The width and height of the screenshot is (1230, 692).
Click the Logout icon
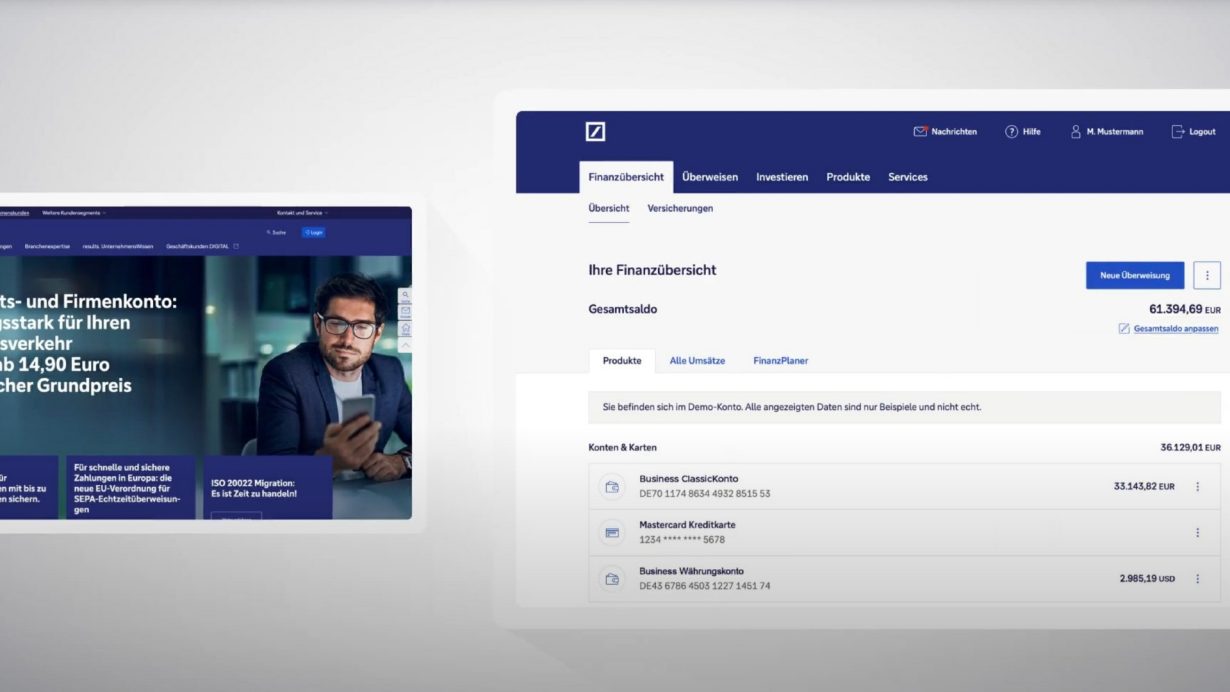tap(1178, 132)
